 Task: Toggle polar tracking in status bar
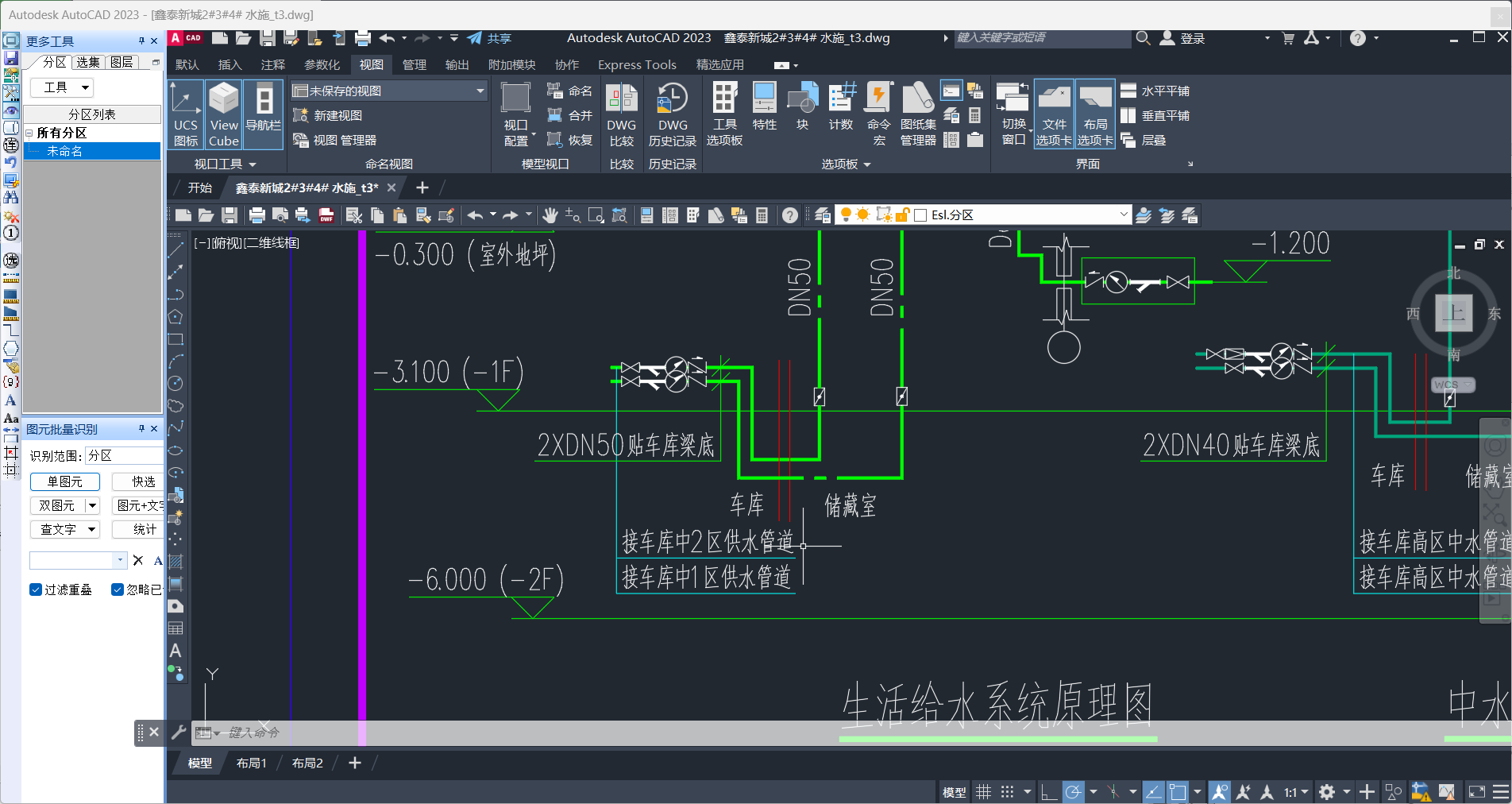click(x=1073, y=792)
